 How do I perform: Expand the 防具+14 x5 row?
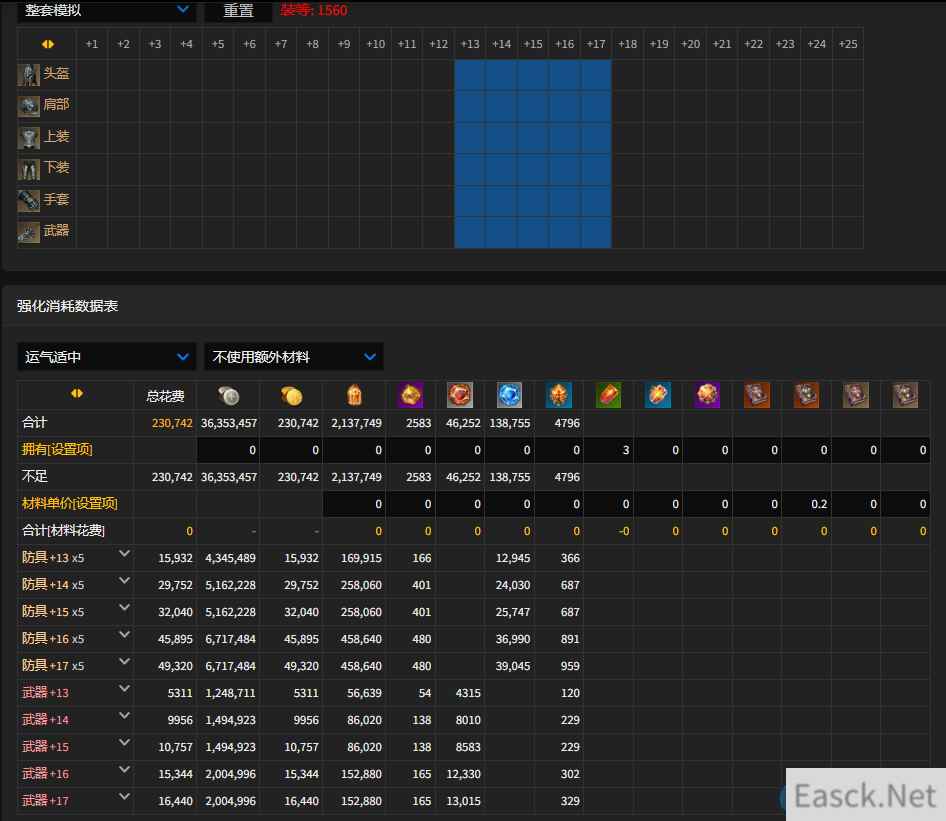pos(124,581)
